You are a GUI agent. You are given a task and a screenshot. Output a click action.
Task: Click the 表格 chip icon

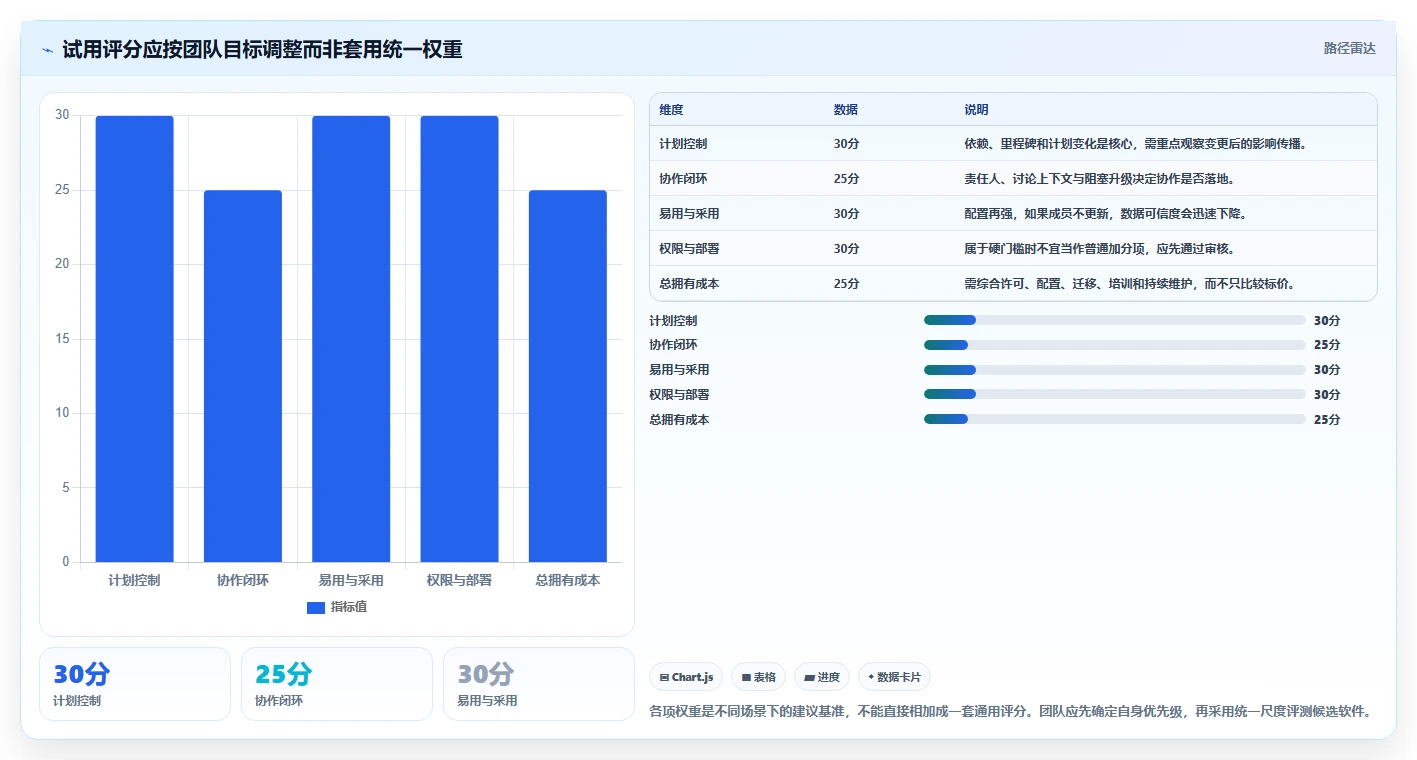coord(746,677)
